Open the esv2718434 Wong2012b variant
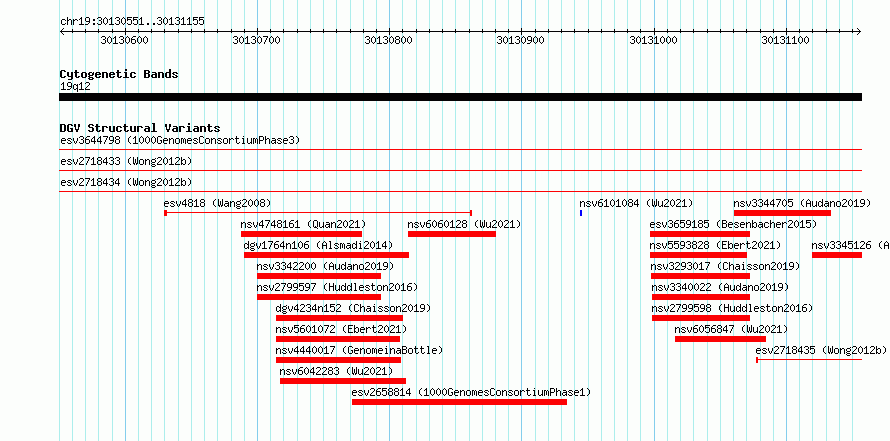The height and width of the screenshot is (441, 890). click(x=126, y=183)
